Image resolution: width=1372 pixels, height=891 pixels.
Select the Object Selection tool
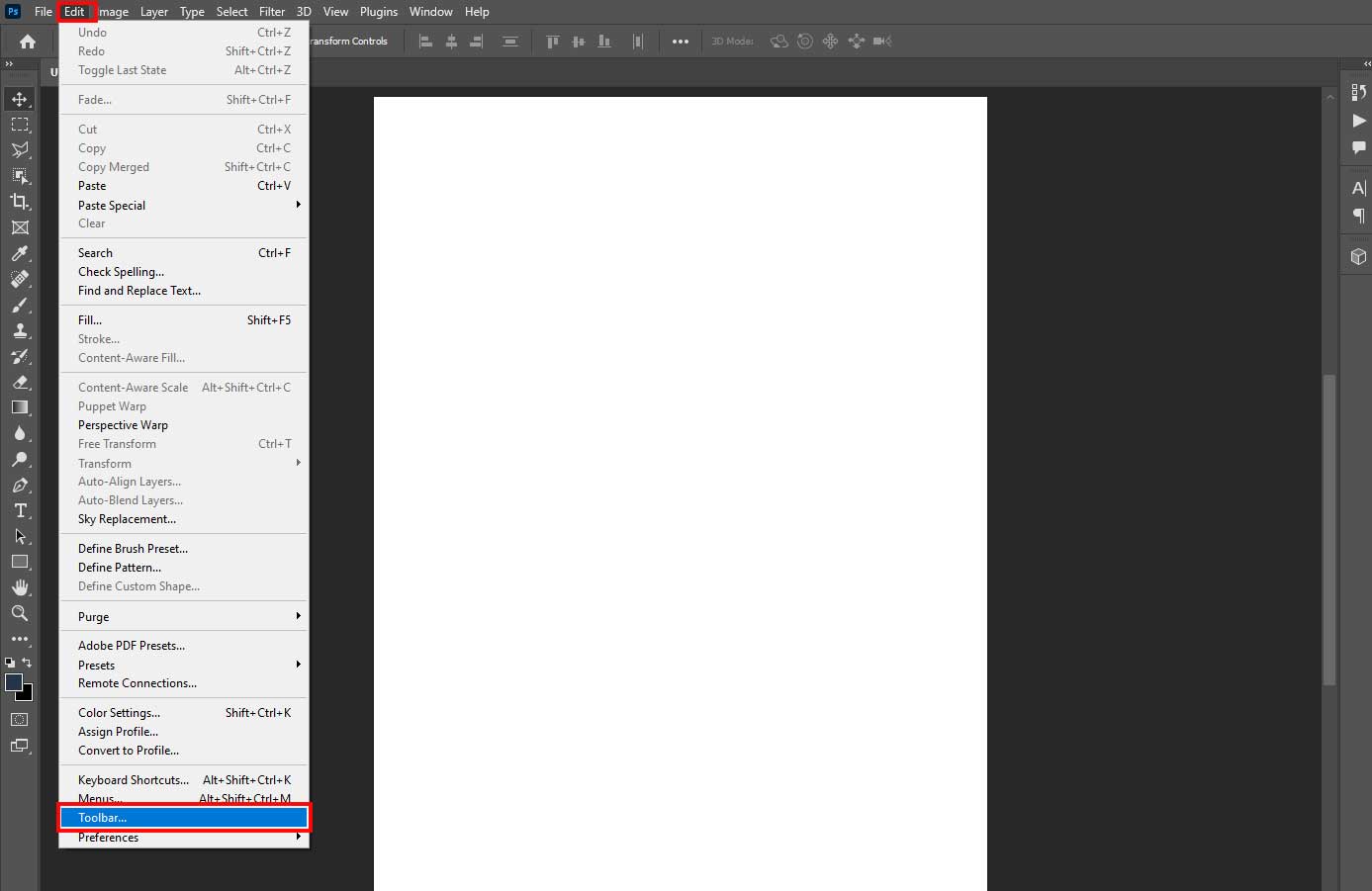coord(19,176)
